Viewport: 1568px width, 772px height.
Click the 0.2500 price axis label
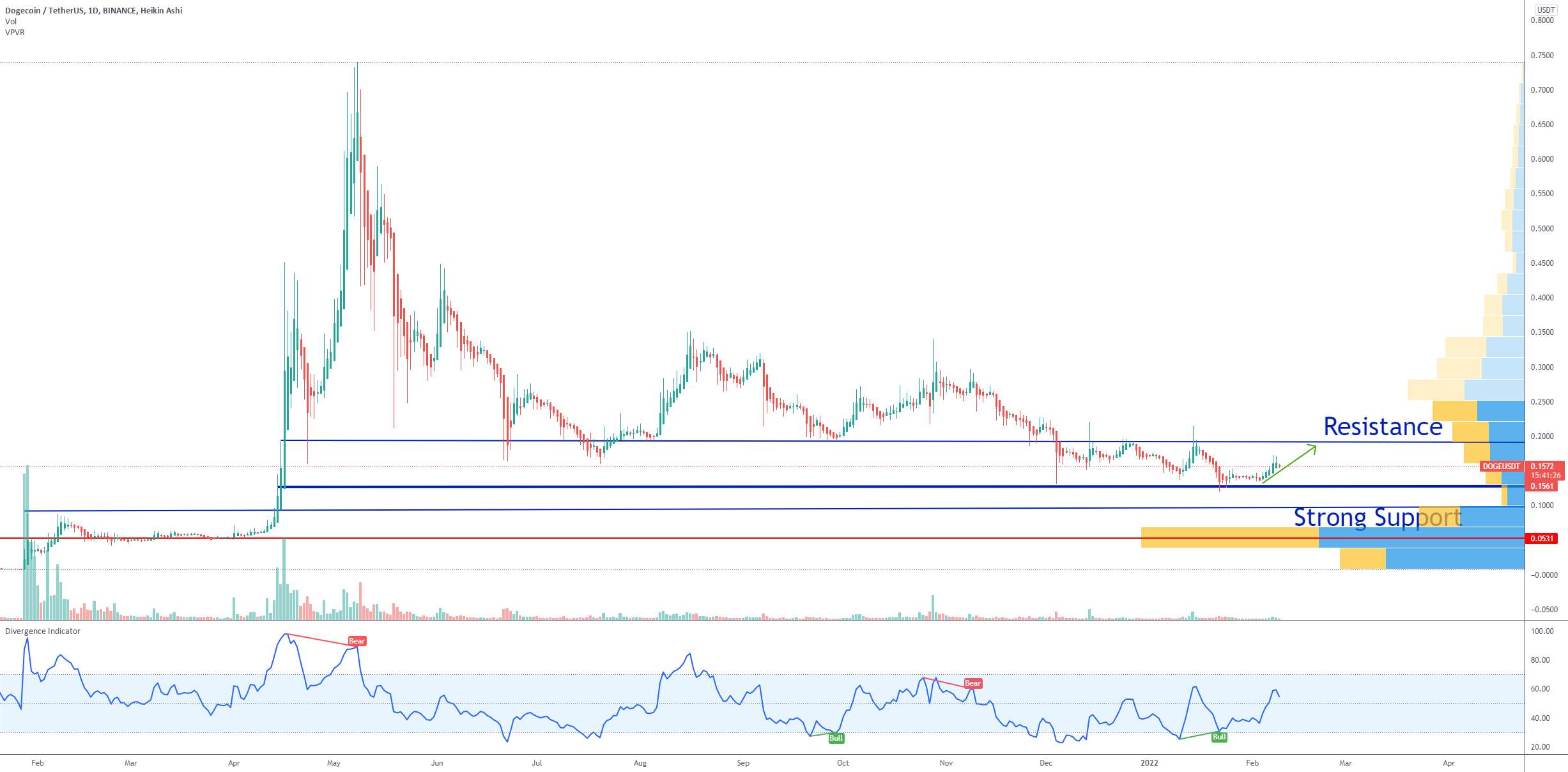1542,402
